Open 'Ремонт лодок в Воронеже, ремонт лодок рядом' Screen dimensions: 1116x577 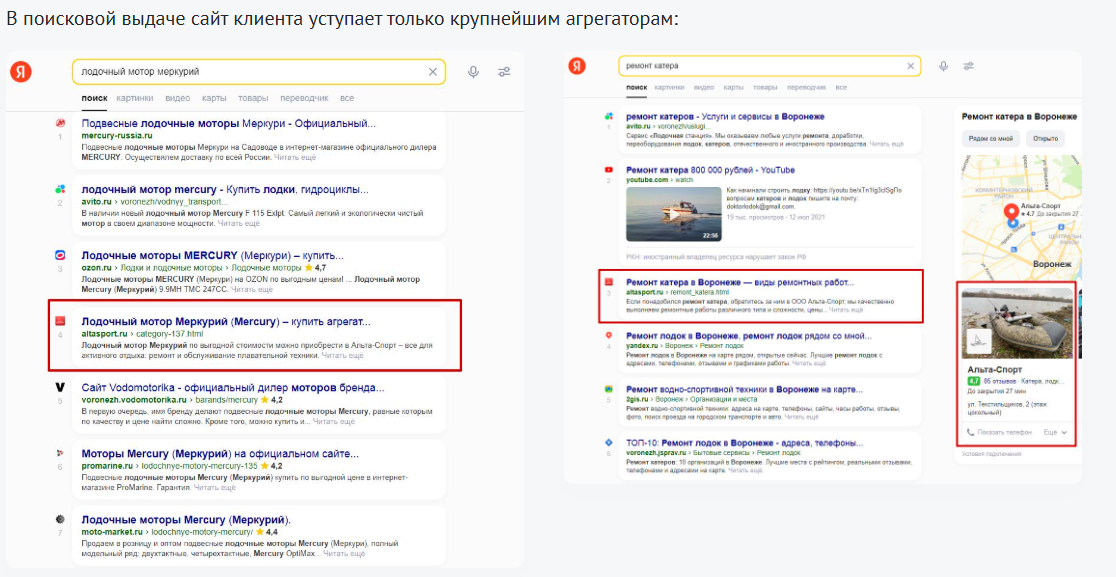coord(749,336)
